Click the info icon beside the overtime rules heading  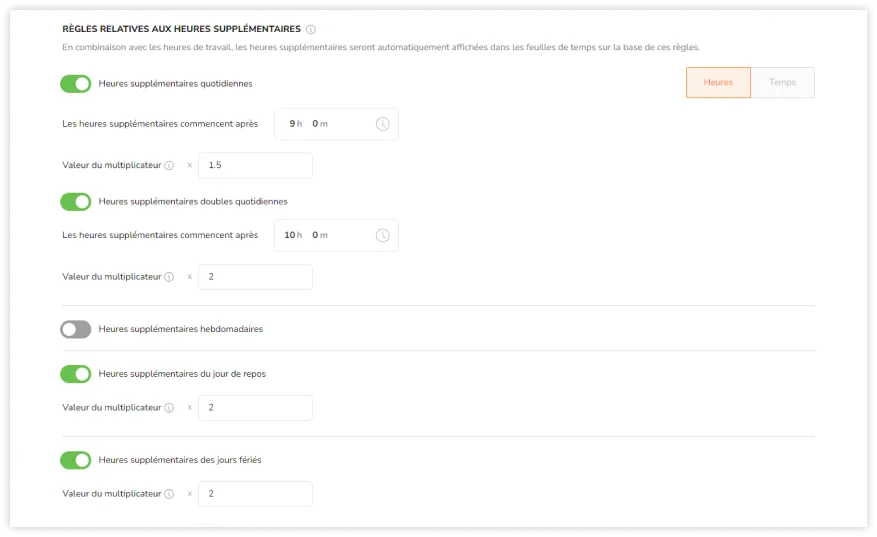coord(311,29)
